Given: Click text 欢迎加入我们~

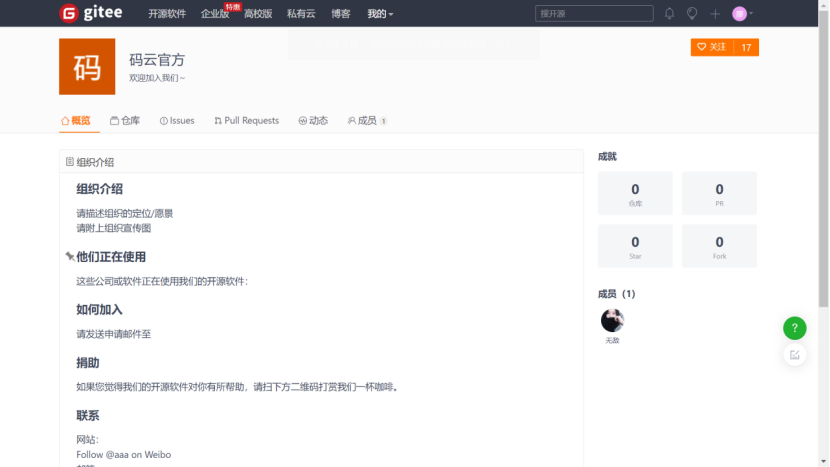Looking at the screenshot, I should 157,78.
